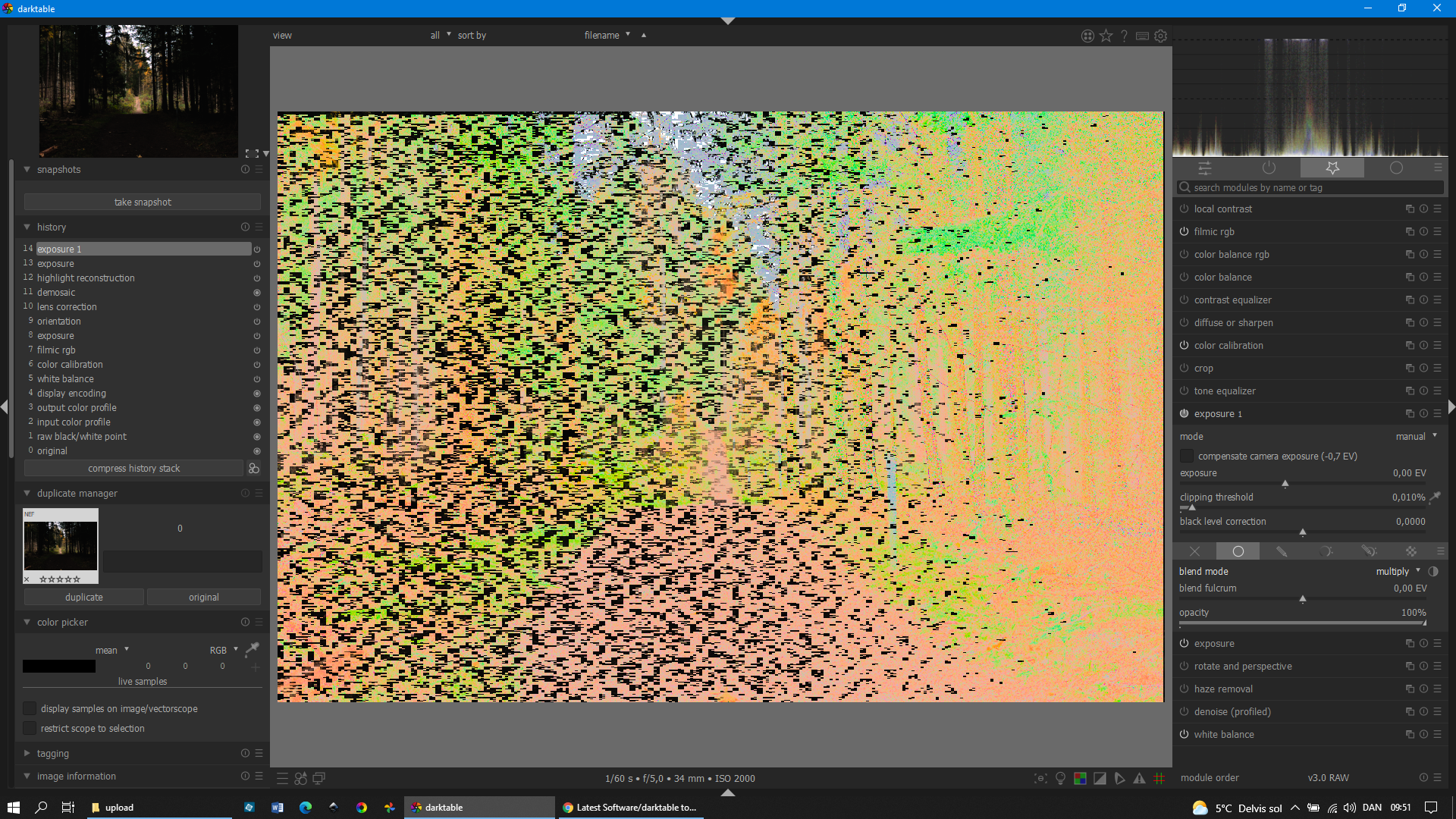
Task: Toggle gamut check warning icon
Action: tap(1139, 778)
